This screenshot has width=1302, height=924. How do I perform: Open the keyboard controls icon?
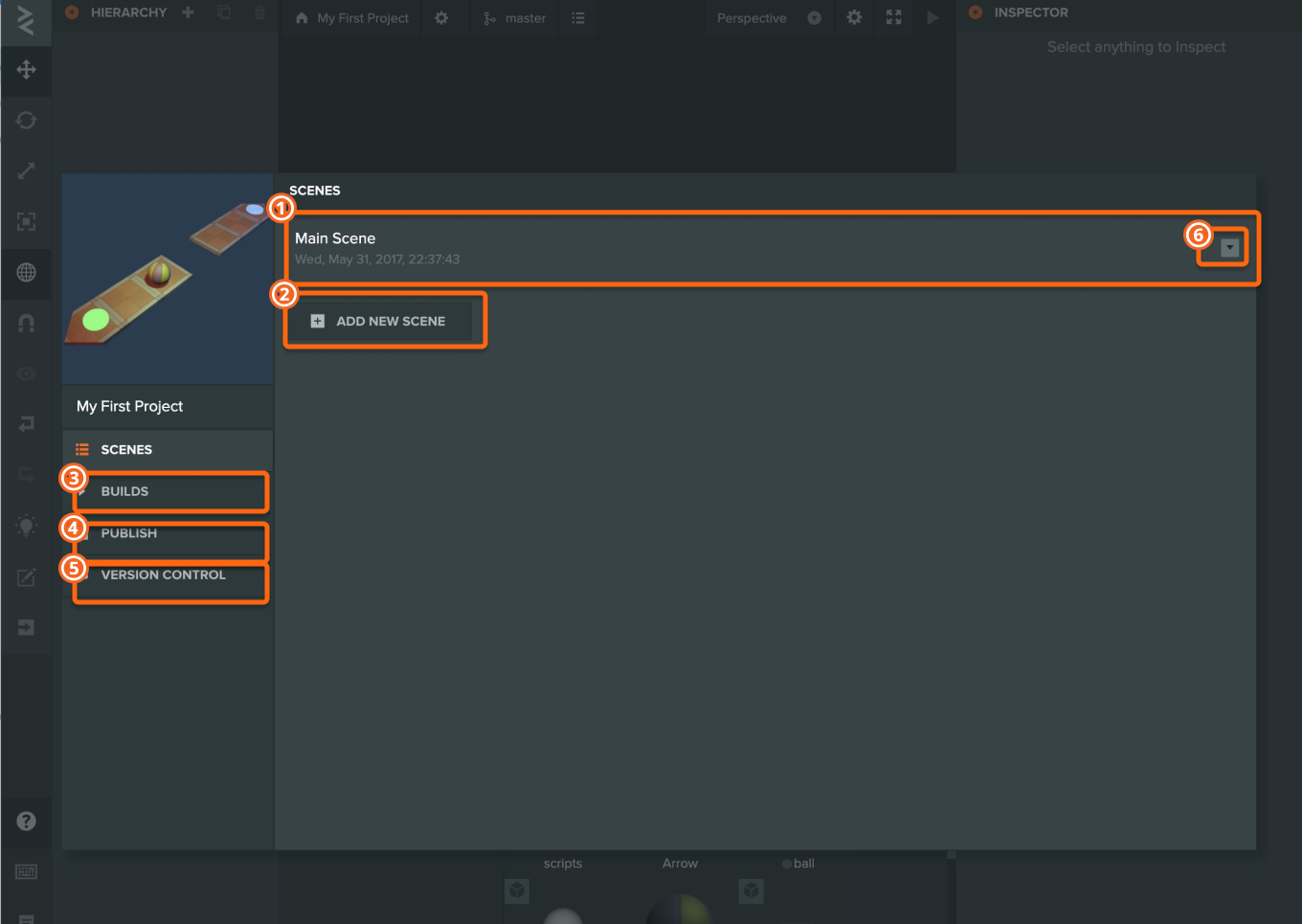[x=26, y=871]
